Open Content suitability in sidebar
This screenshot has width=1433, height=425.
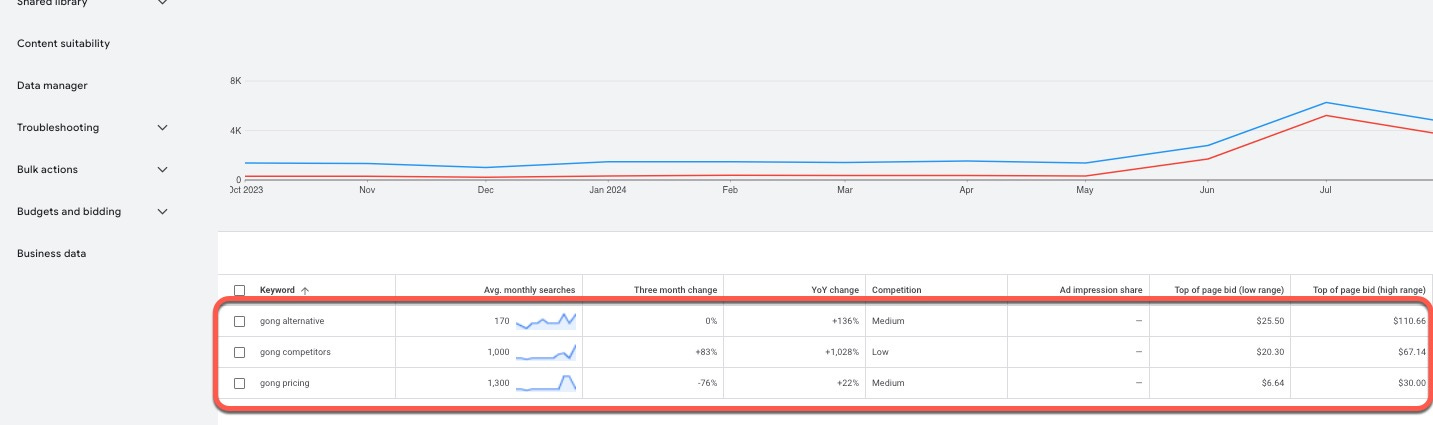click(x=64, y=44)
